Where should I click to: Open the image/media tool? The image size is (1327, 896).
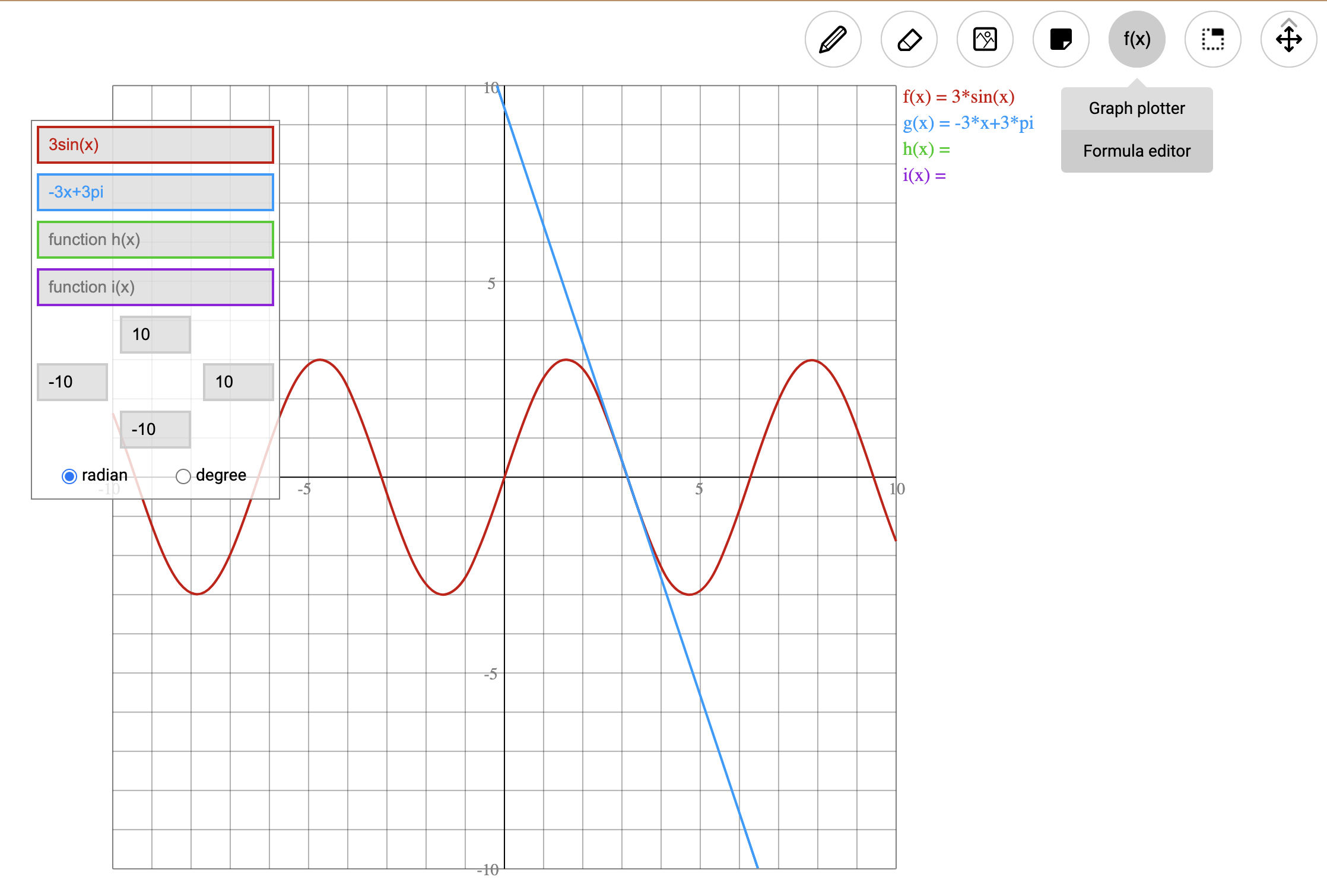(x=987, y=40)
